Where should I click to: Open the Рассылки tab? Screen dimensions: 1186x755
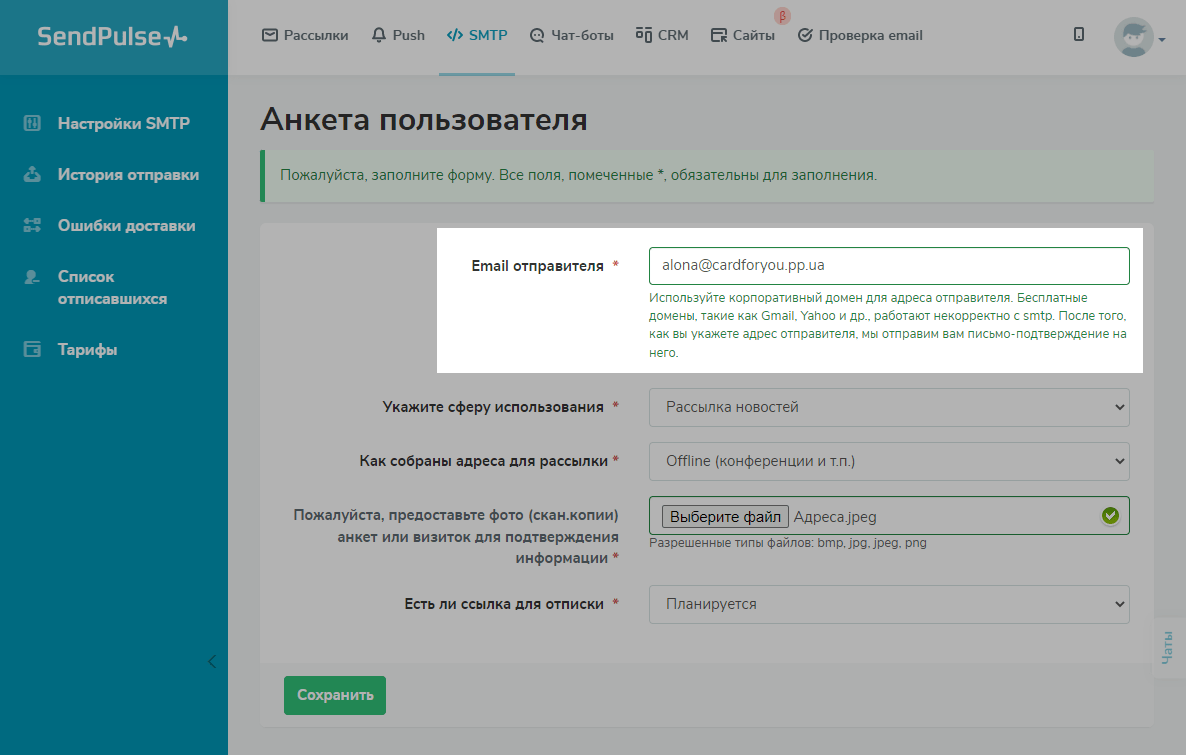point(305,36)
